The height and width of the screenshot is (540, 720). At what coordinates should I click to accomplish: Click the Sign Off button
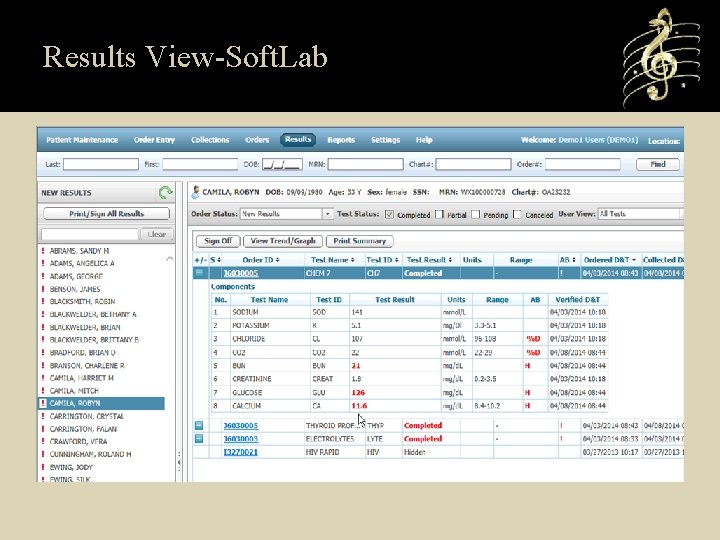pyautogui.click(x=218, y=241)
